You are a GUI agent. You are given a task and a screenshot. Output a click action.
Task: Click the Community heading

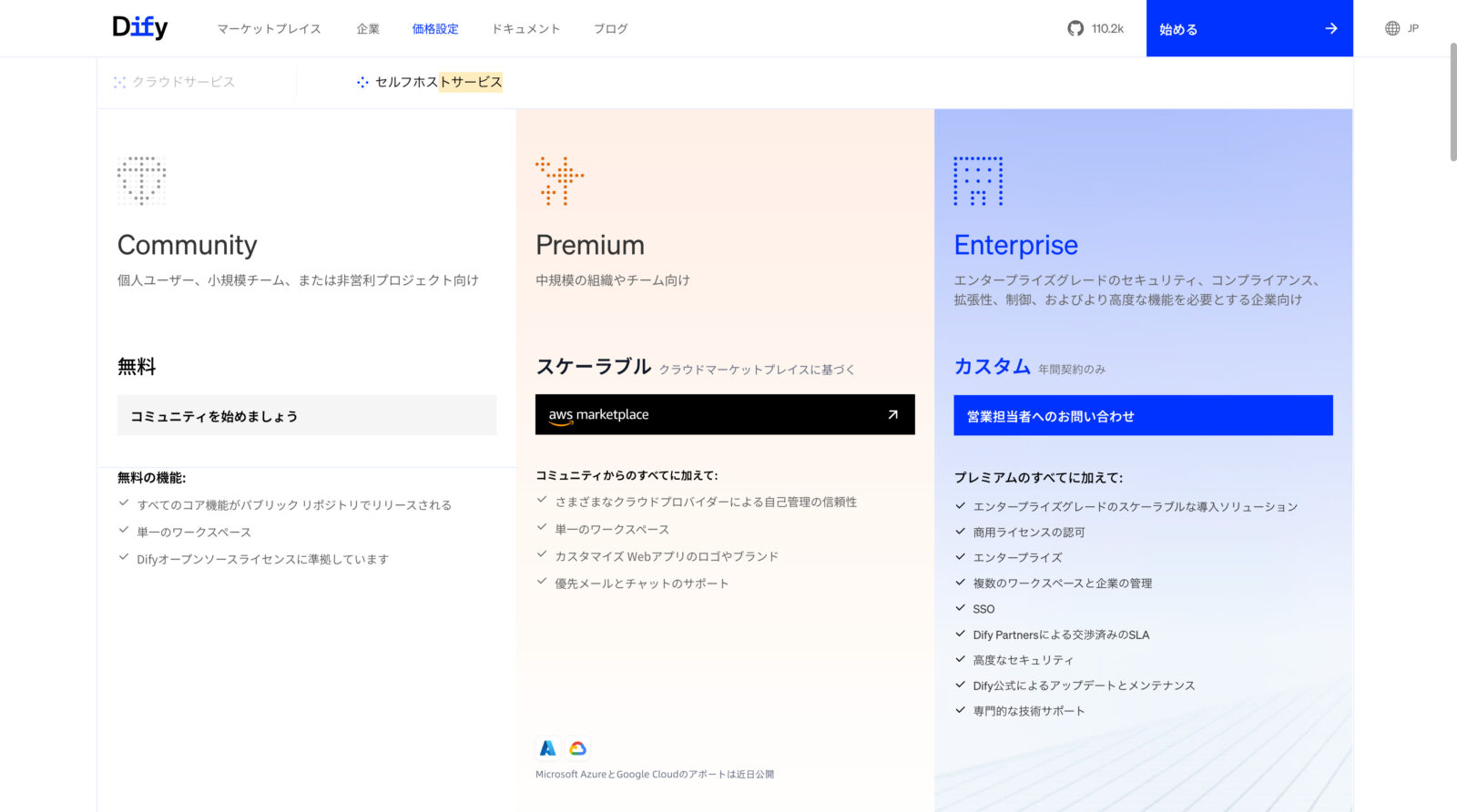(x=188, y=245)
